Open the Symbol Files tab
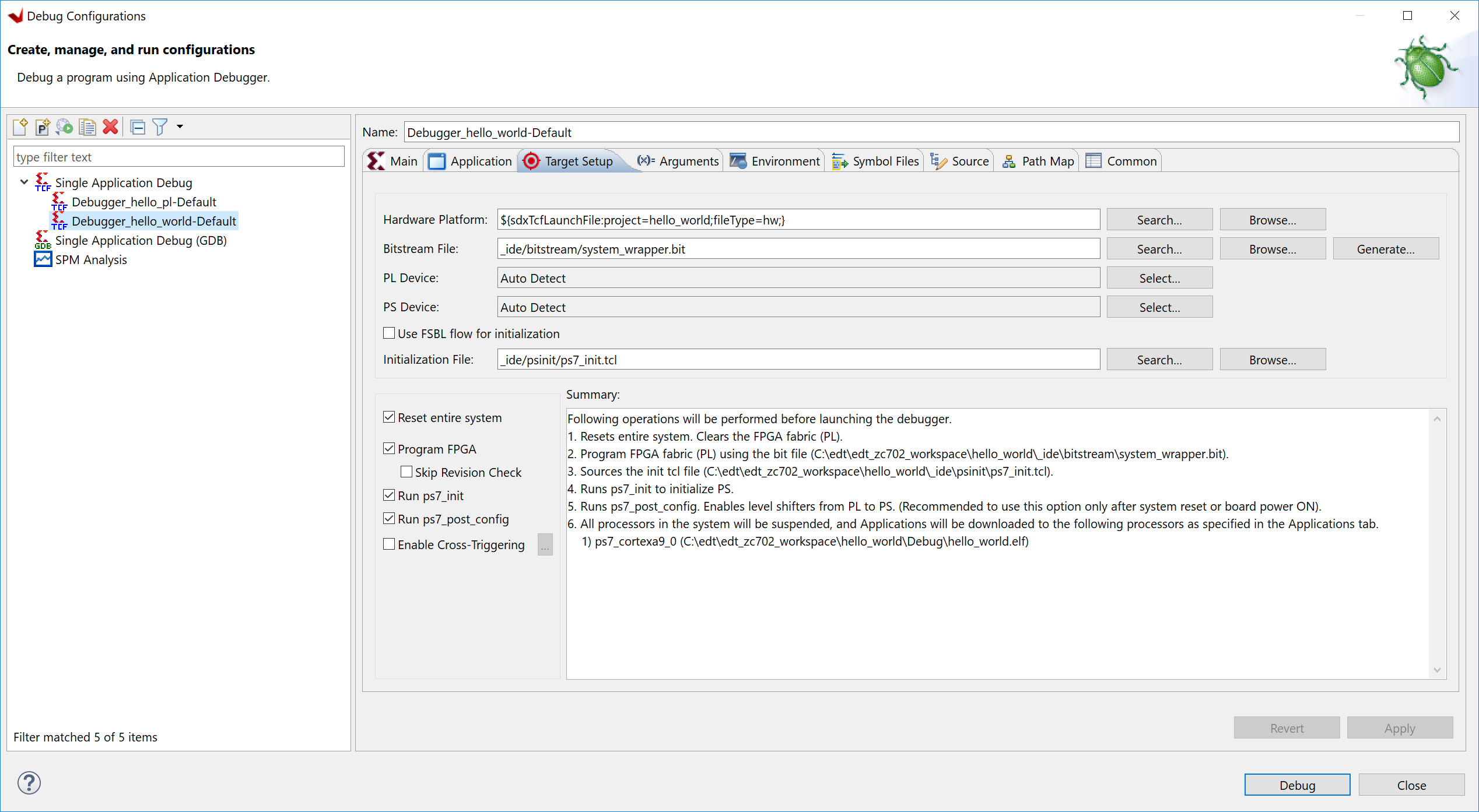1479x812 pixels. click(x=875, y=161)
